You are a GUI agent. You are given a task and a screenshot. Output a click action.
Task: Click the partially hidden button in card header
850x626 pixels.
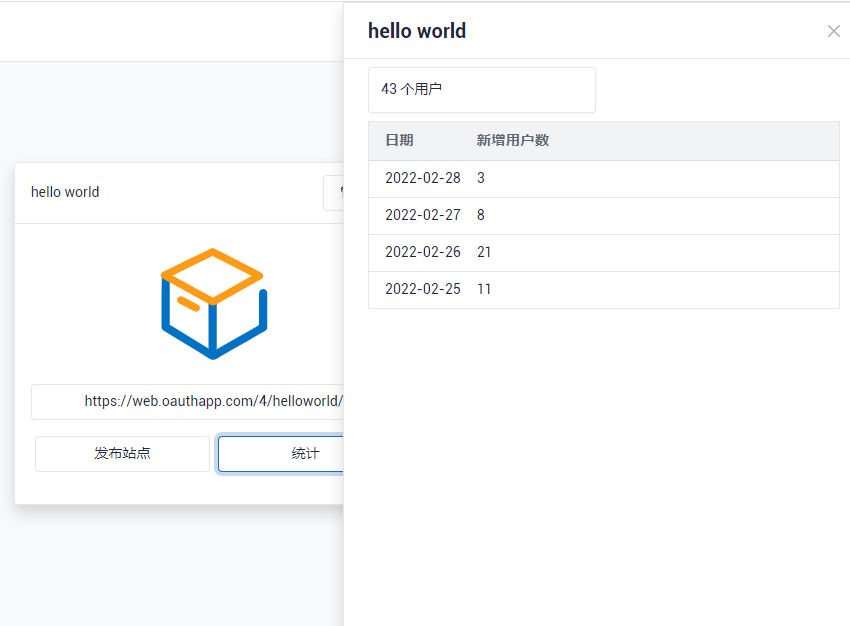(334, 192)
